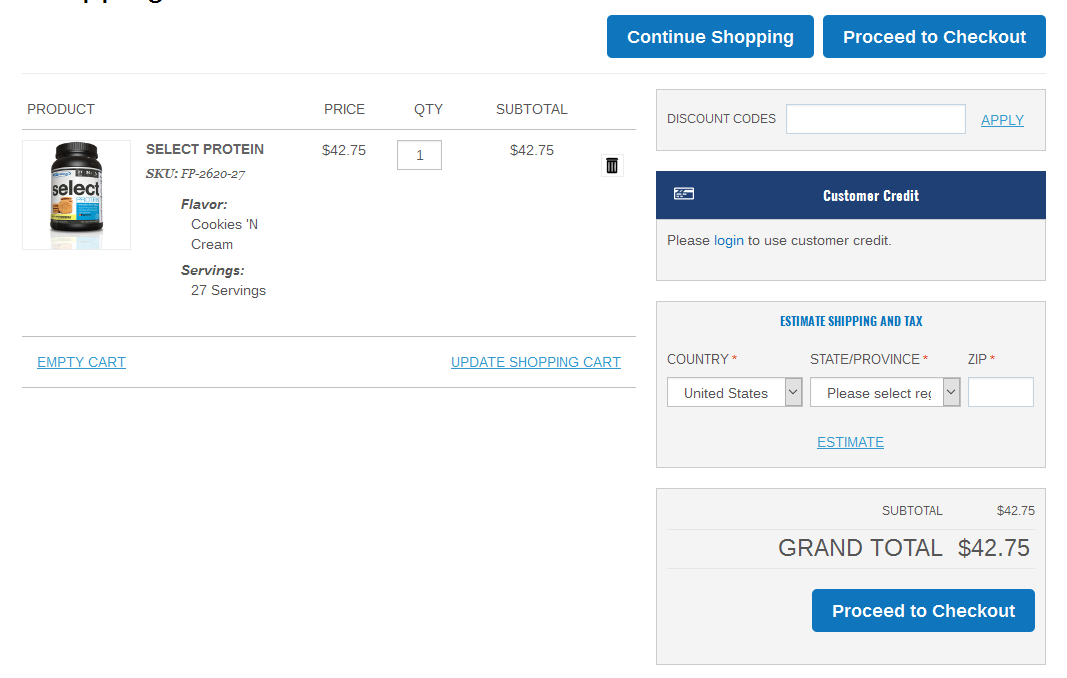
Task: Expand the Country dropdown
Action: click(734, 393)
